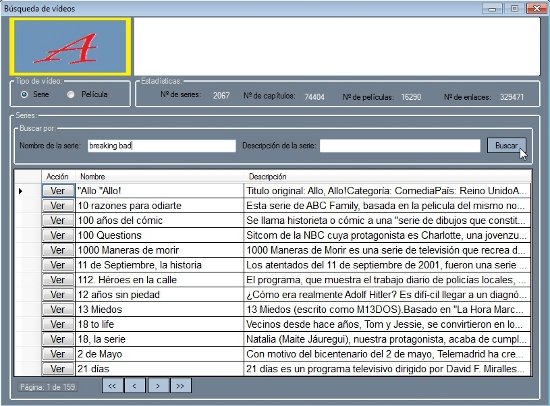Click the Acción column header
Viewport: 550px width, 406px height.
click(58, 177)
